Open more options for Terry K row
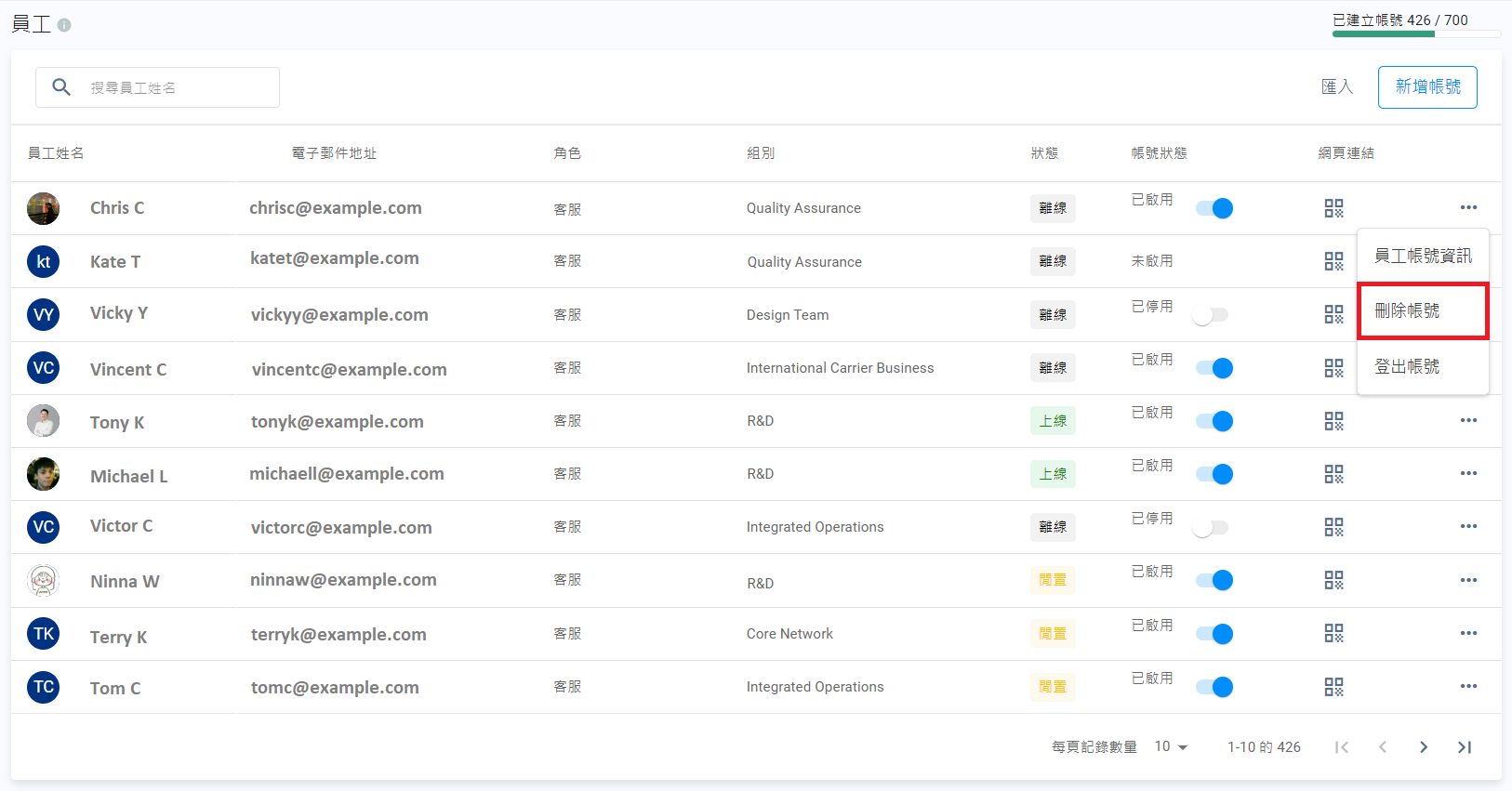Image resolution: width=1512 pixels, height=791 pixels. [1468, 633]
